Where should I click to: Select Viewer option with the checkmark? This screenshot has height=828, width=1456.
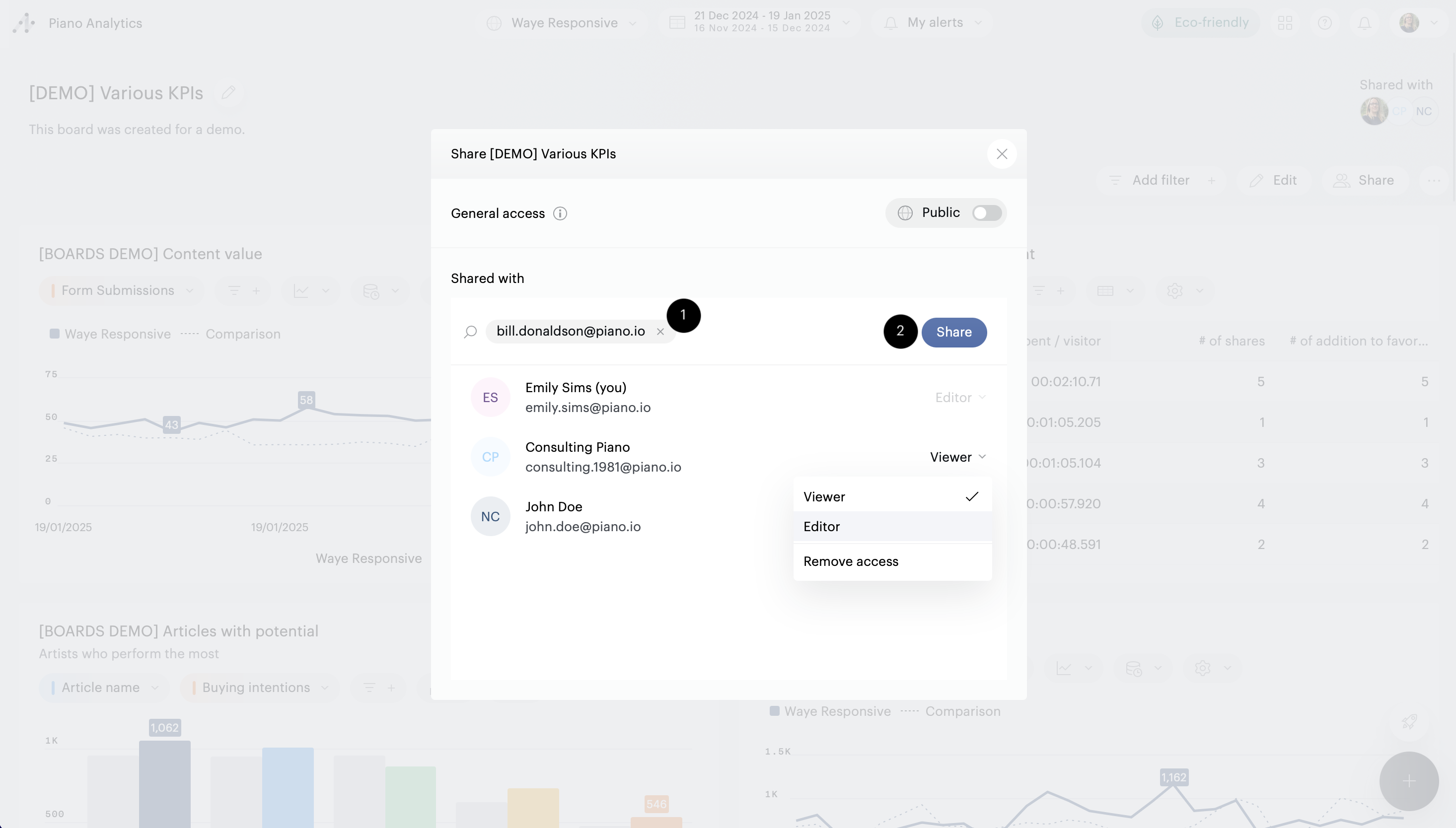pos(891,496)
